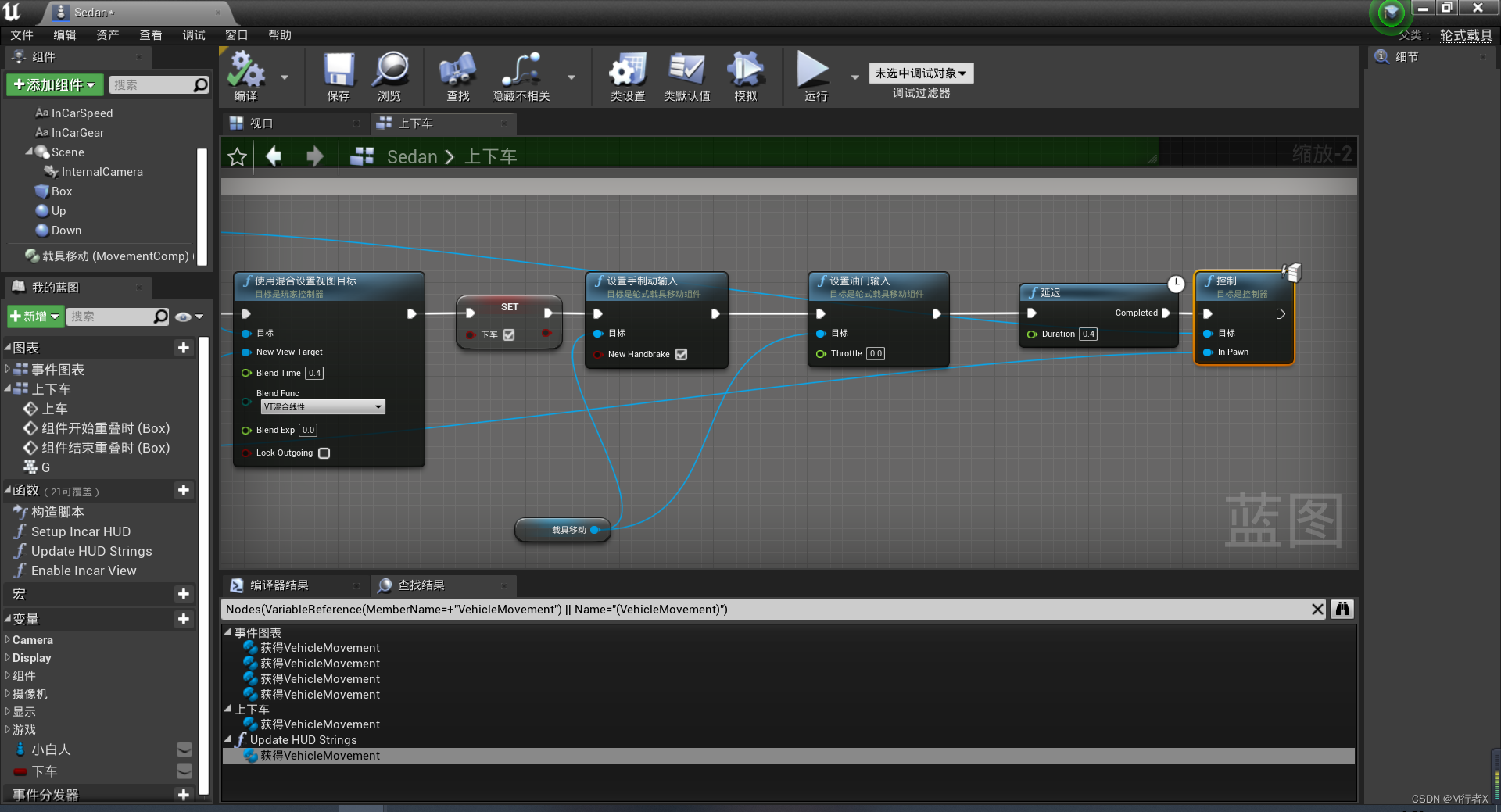Edit Blend Time value 0.4

coord(314,373)
